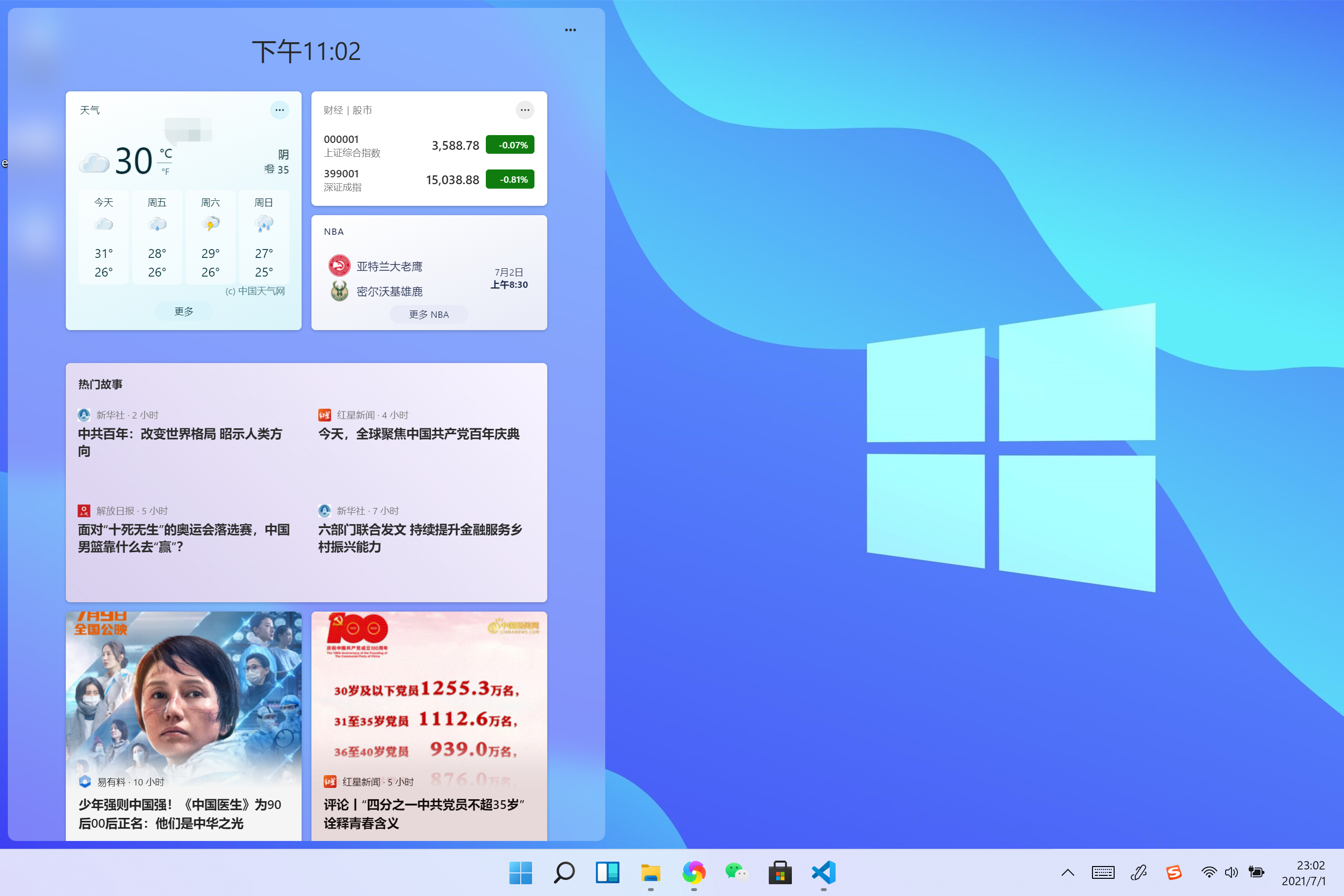Open headline 四分之一中共党员不超35岁
The image size is (1344, 896).
coord(424,813)
